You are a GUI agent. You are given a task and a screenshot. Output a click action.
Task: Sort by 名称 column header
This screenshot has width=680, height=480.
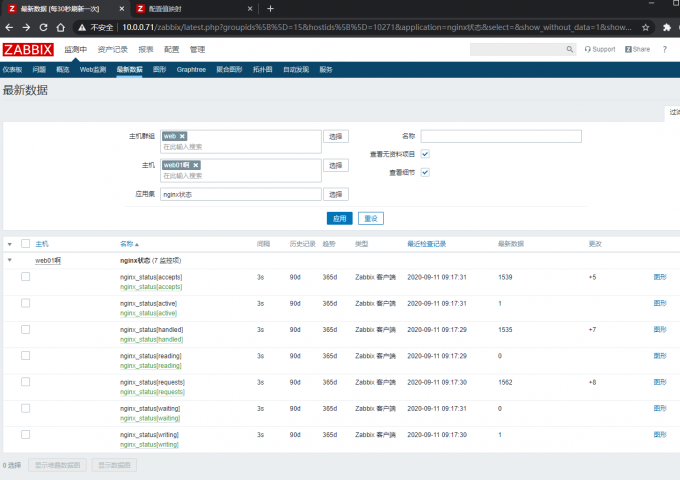point(129,244)
